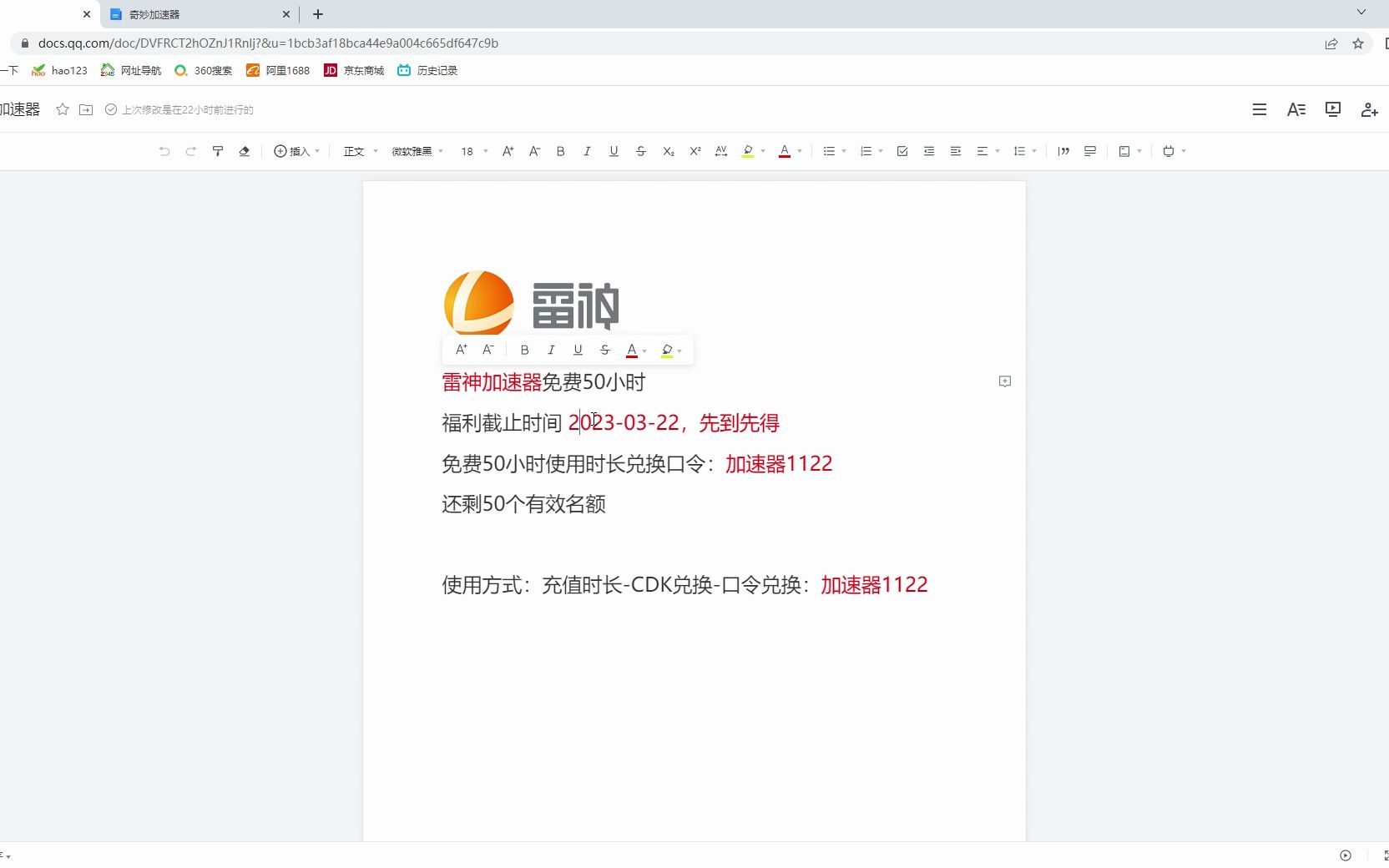Viewport: 1389px width, 868px height.
Task: Undo the last edit
Action: point(164,151)
